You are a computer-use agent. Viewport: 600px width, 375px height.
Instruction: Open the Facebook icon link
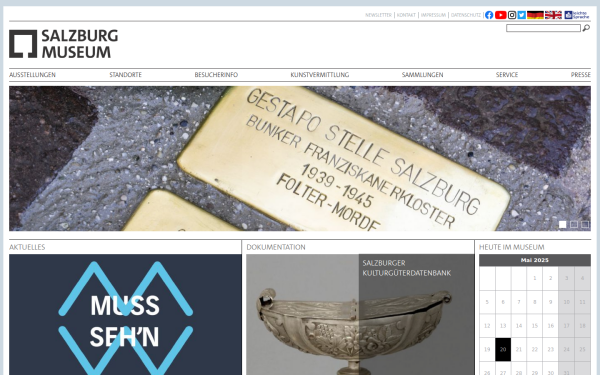489,15
